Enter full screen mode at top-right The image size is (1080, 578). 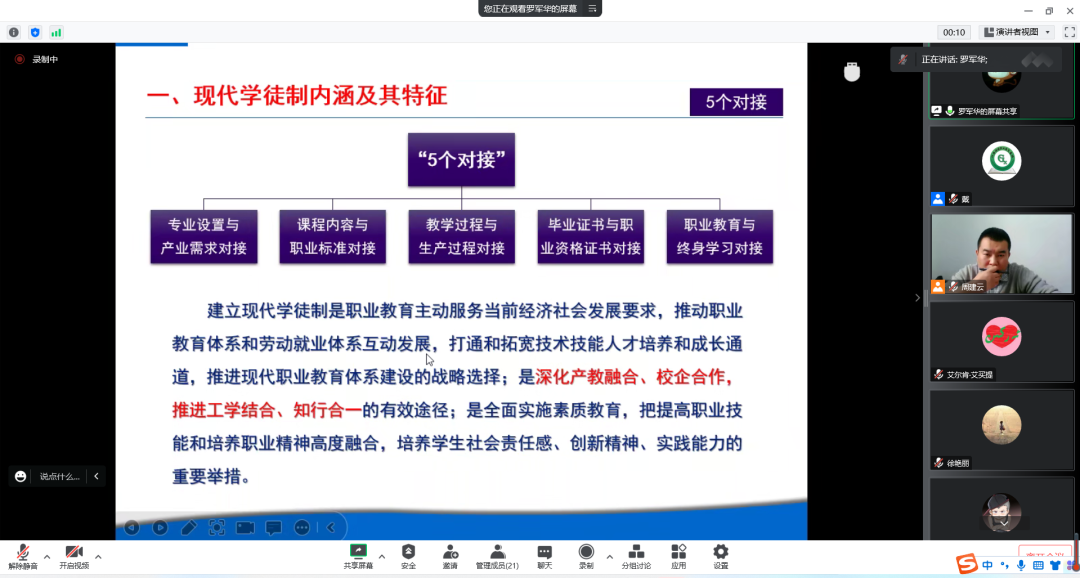1069,32
